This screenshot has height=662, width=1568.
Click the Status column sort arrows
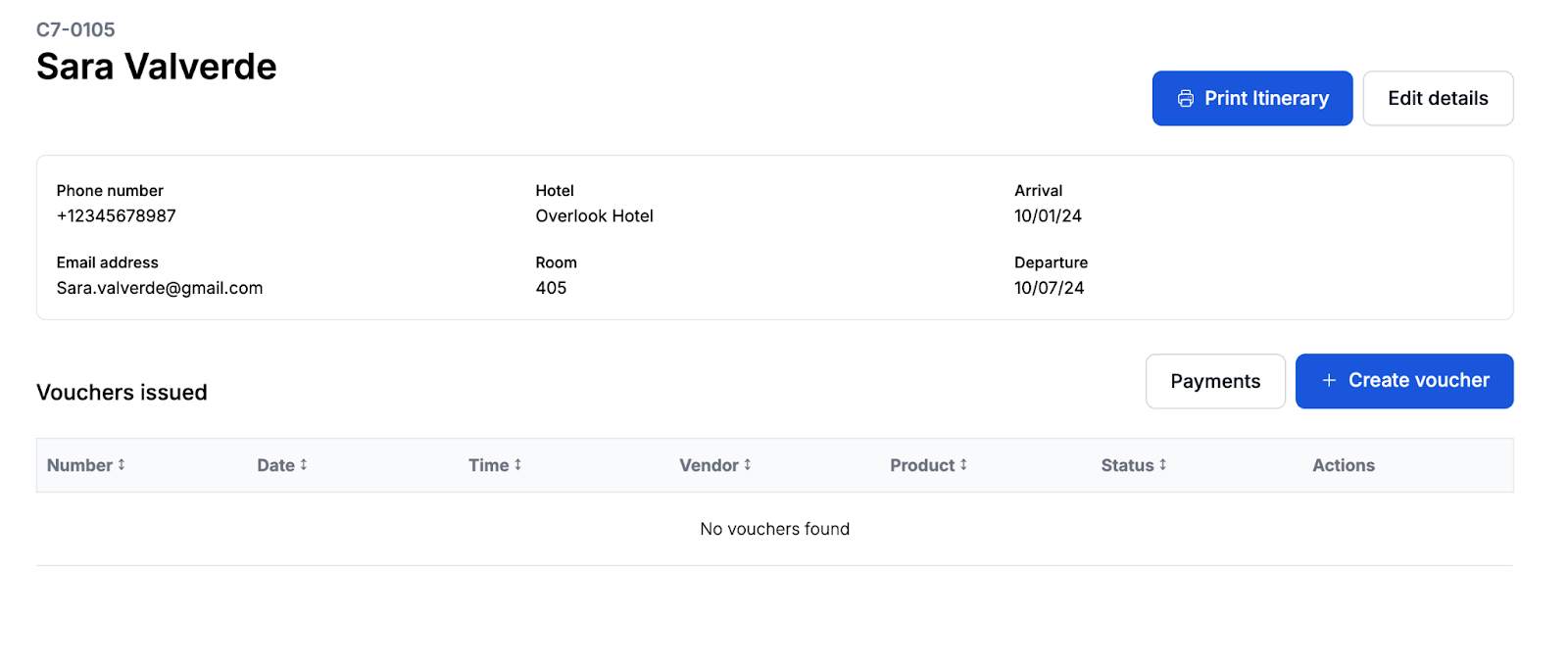point(1162,465)
